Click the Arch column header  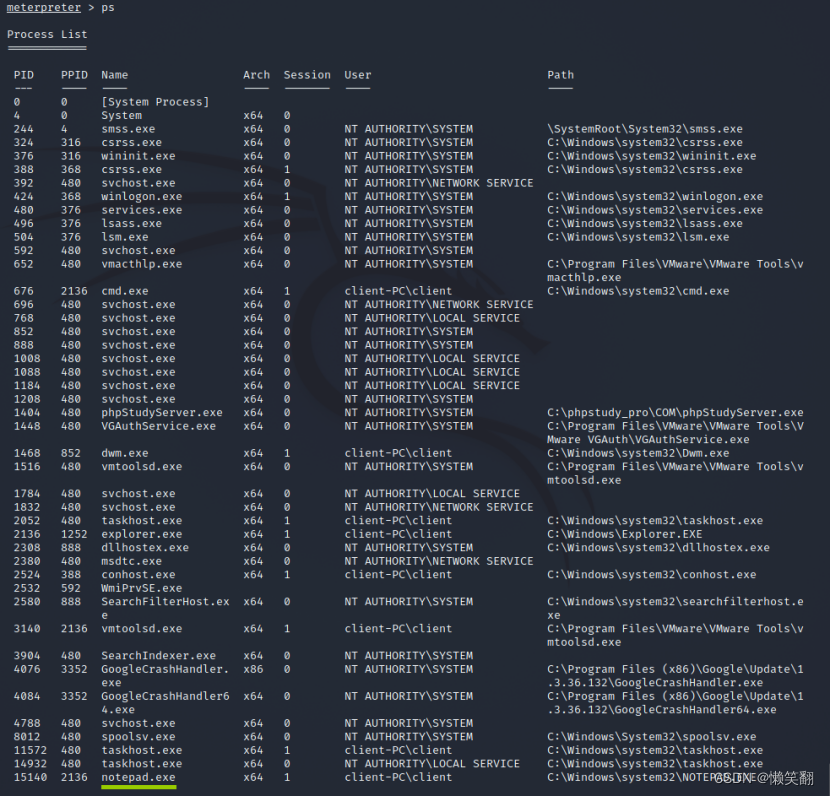tap(257, 74)
